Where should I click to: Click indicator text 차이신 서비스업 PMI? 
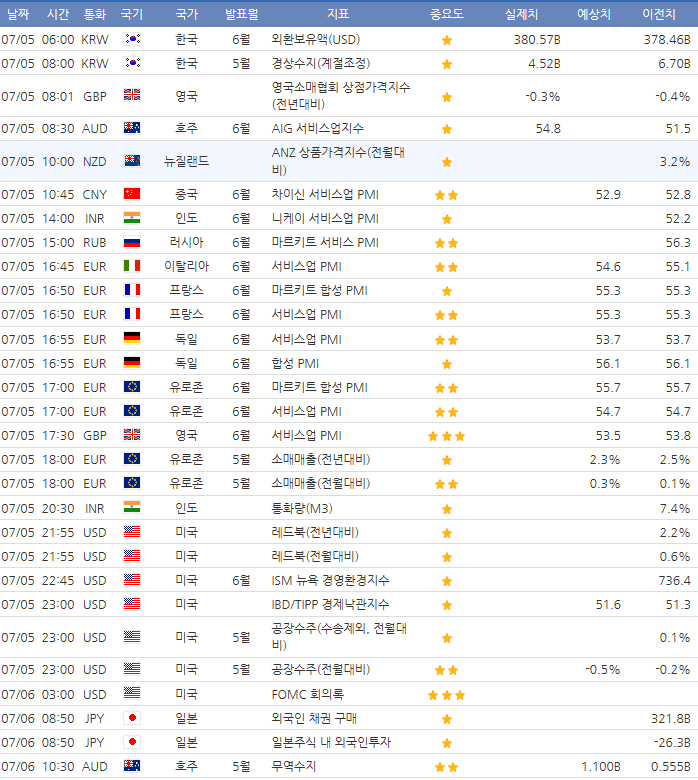(x=325, y=194)
